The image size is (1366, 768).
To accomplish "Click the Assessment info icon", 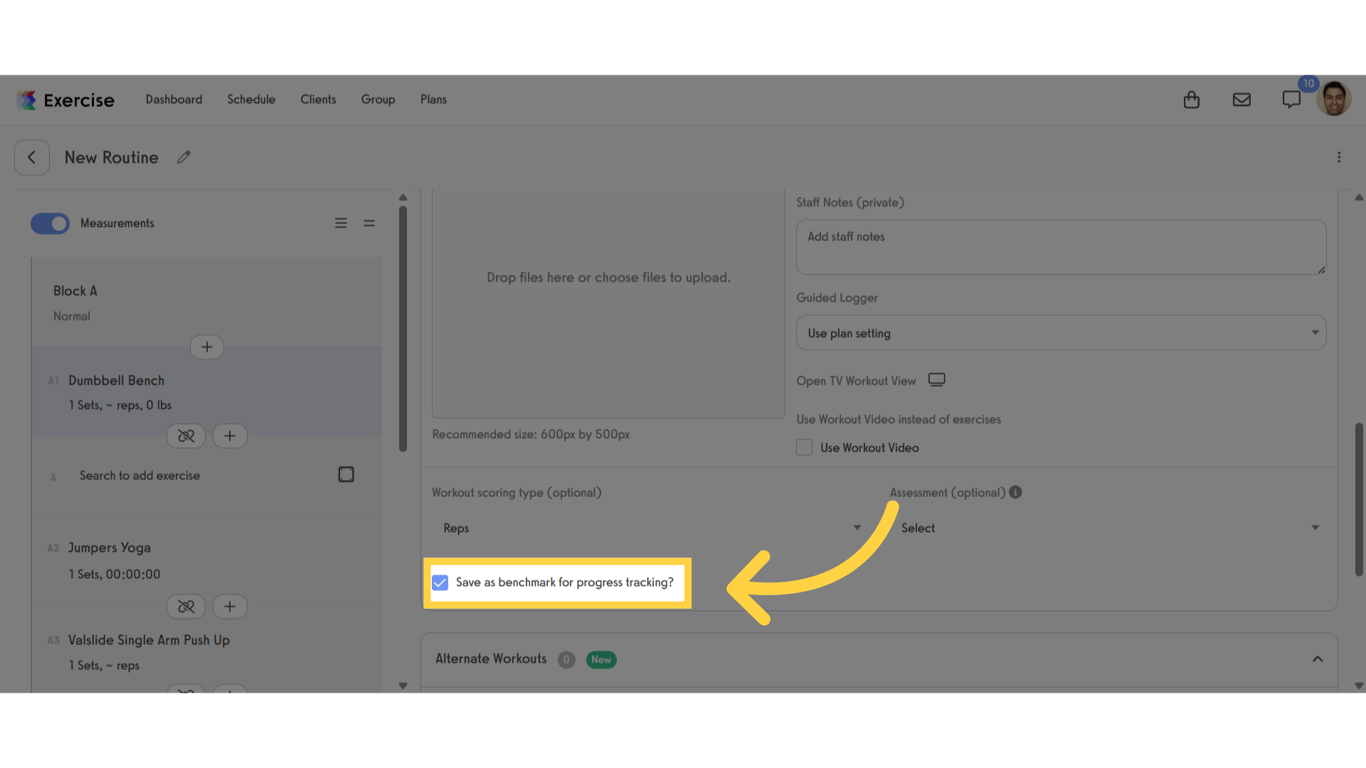I will [1016, 491].
